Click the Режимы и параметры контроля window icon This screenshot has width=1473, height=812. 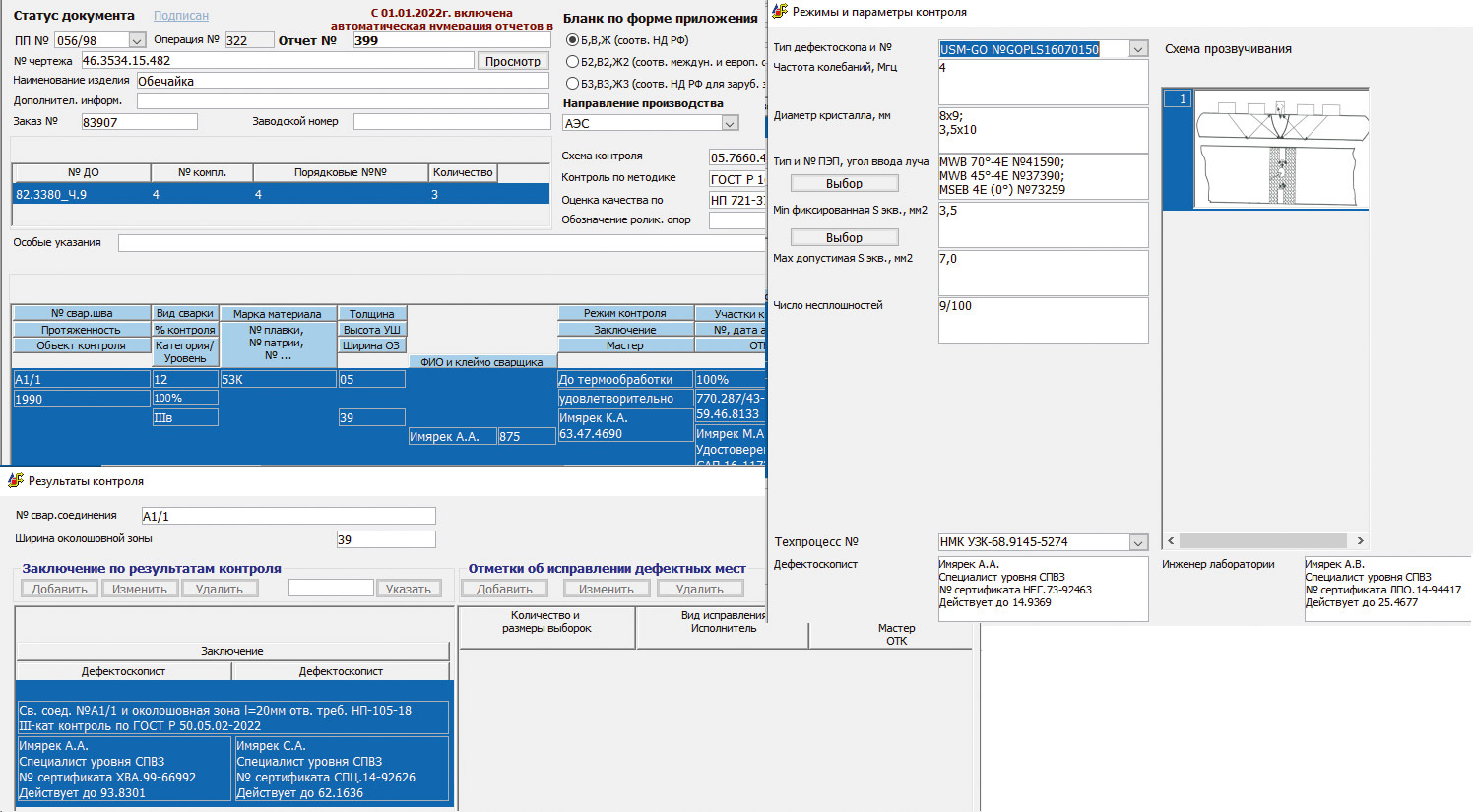pyautogui.click(x=780, y=12)
